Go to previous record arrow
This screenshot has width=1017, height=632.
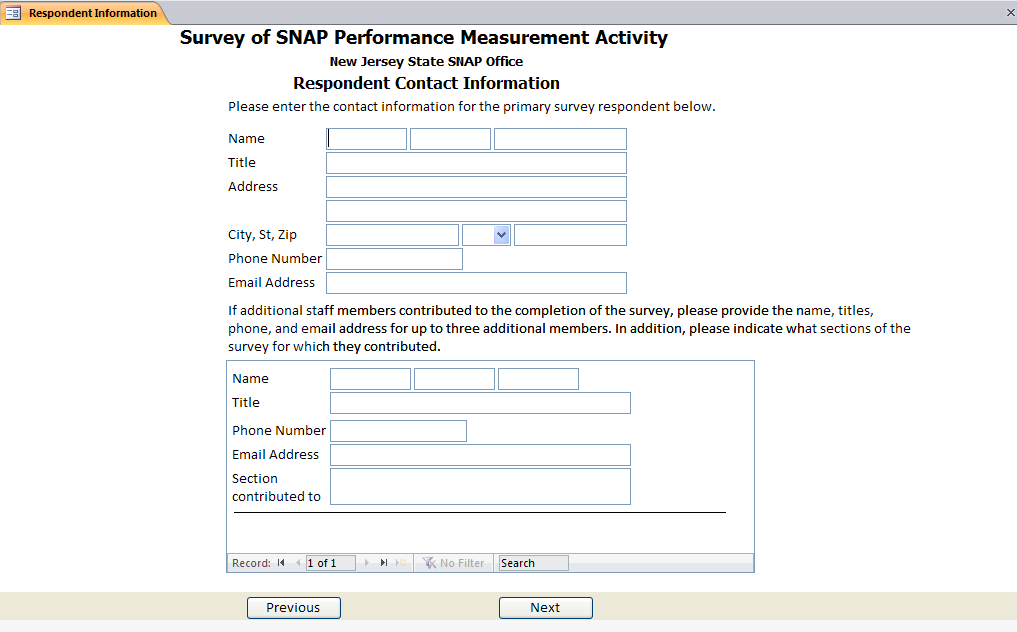tap(298, 563)
